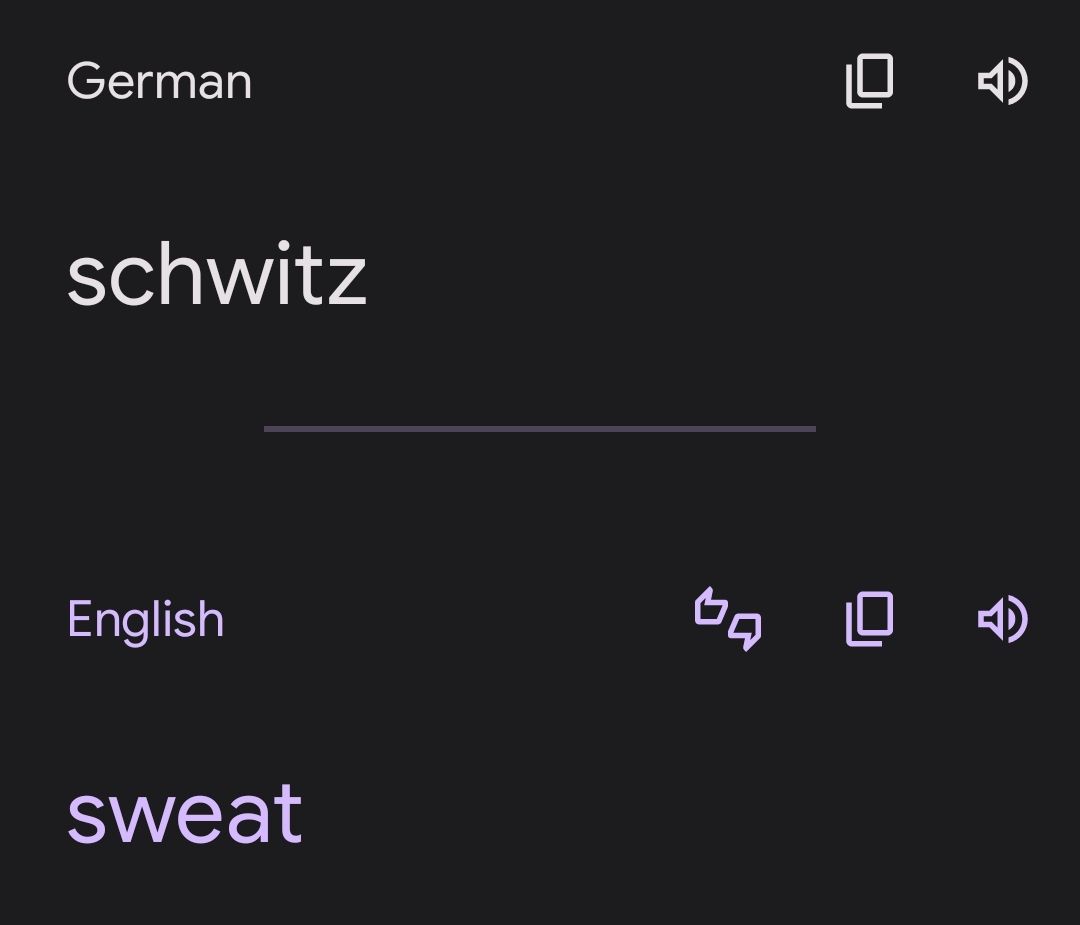1080x925 pixels.
Task: Open translation feedback via the thumbs icon
Action: pyautogui.click(x=728, y=619)
